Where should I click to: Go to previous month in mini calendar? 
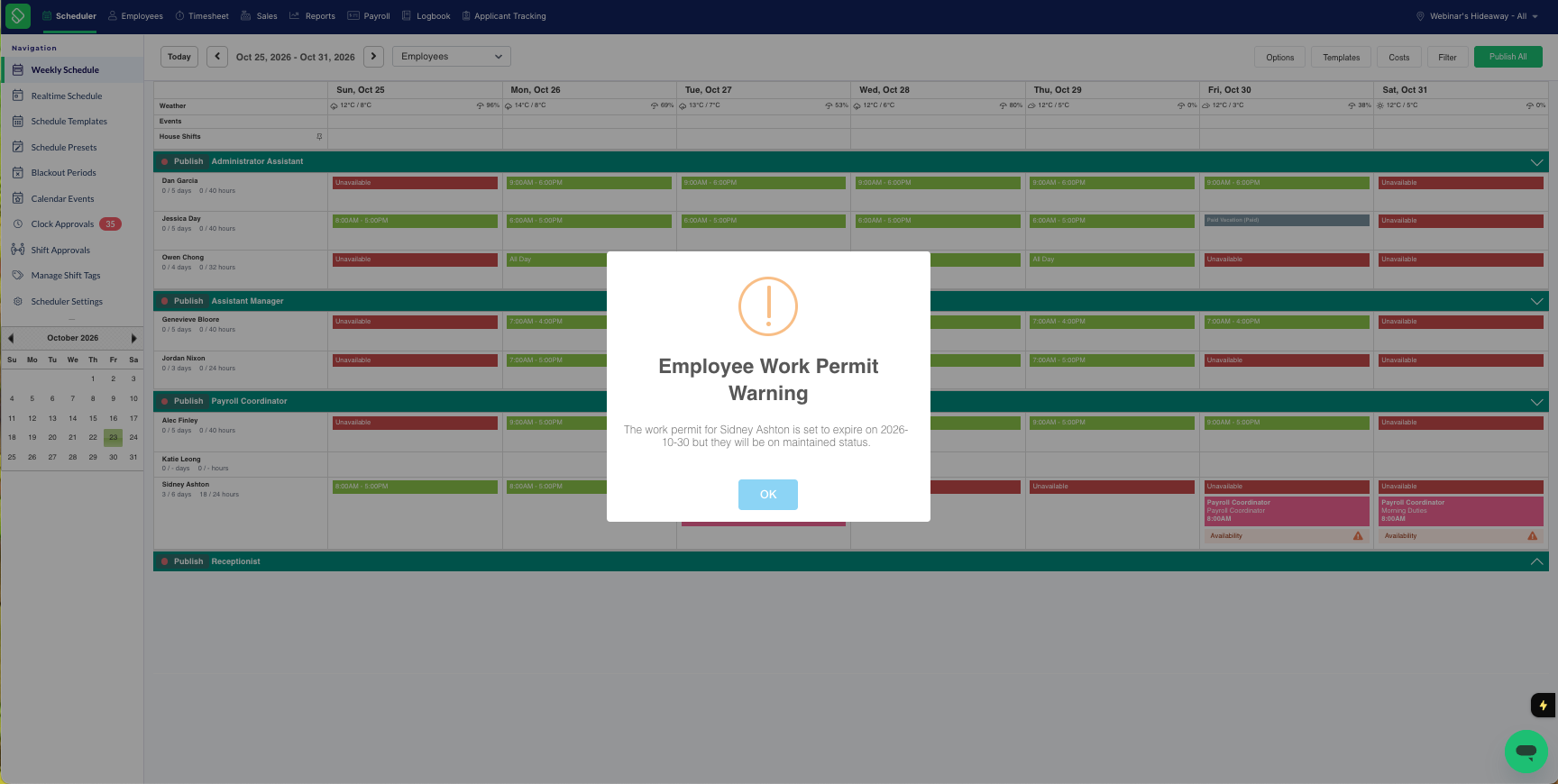[x=11, y=338]
